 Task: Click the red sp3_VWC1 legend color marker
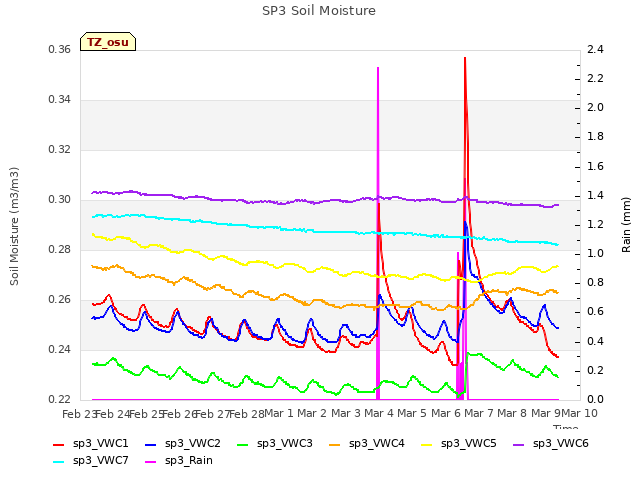tap(59, 444)
